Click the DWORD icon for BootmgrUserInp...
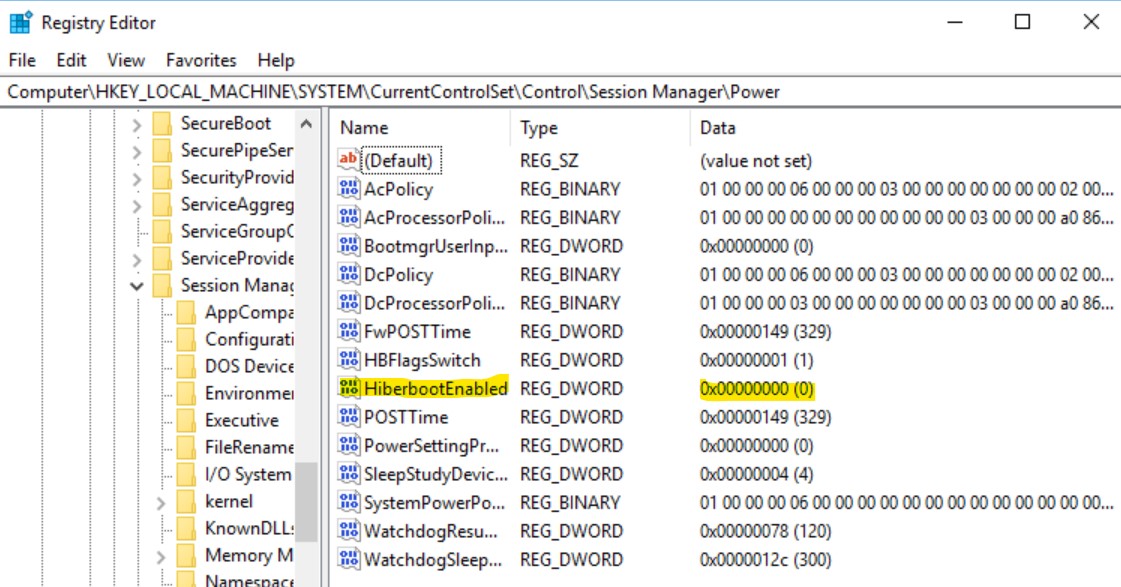This screenshot has width=1121, height=587. 348,245
